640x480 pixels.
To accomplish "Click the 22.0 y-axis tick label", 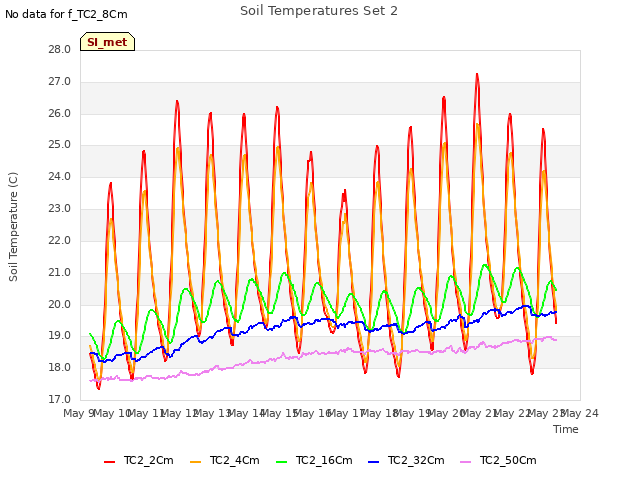I will click(x=59, y=240).
